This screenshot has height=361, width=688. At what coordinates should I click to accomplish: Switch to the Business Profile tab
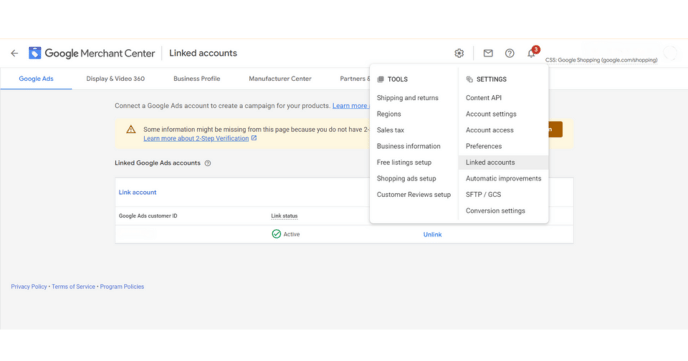point(197,79)
